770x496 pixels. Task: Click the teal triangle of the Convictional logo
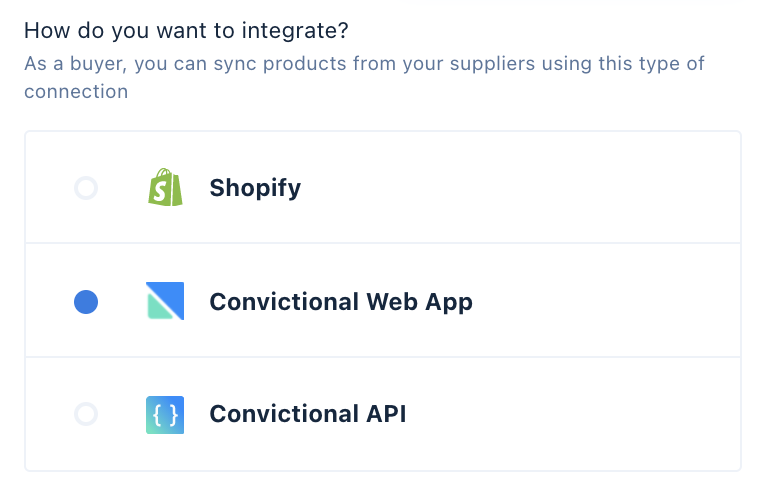(x=159, y=307)
